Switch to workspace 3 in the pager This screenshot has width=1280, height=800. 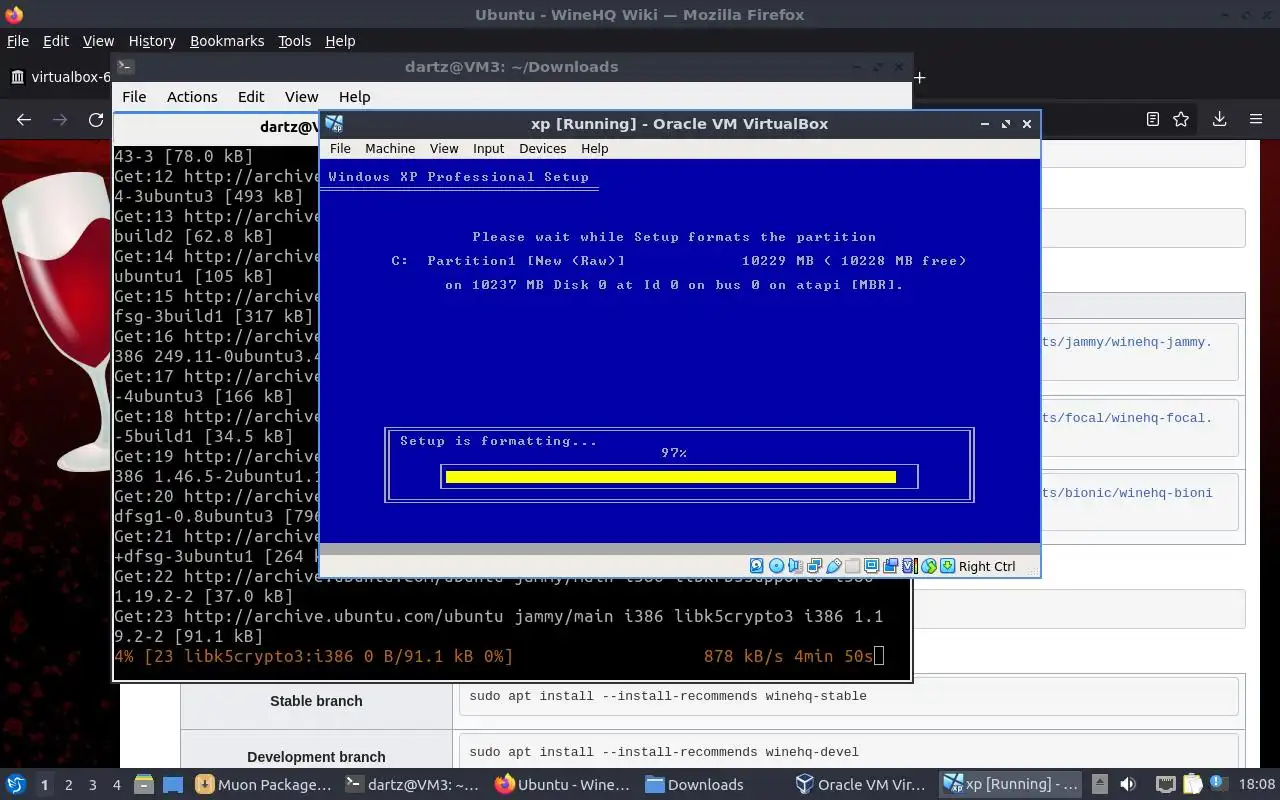[92, 785]
